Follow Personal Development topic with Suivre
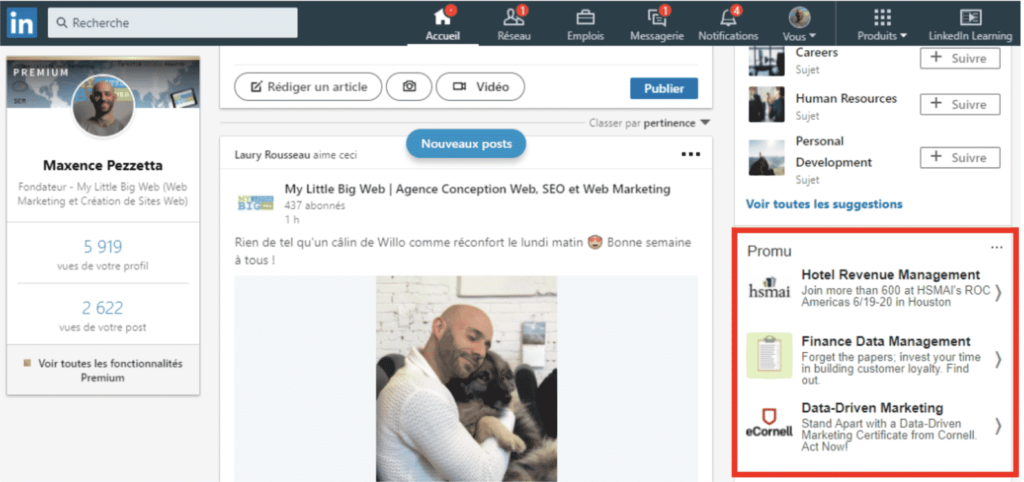The width and height of the screenshot is (1024, 482). (960, 157)
